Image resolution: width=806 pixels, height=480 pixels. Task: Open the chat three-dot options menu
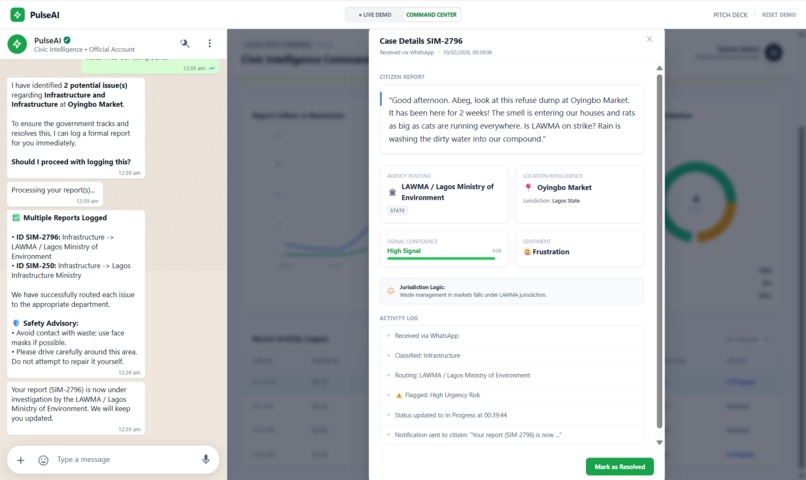[209, 44]
